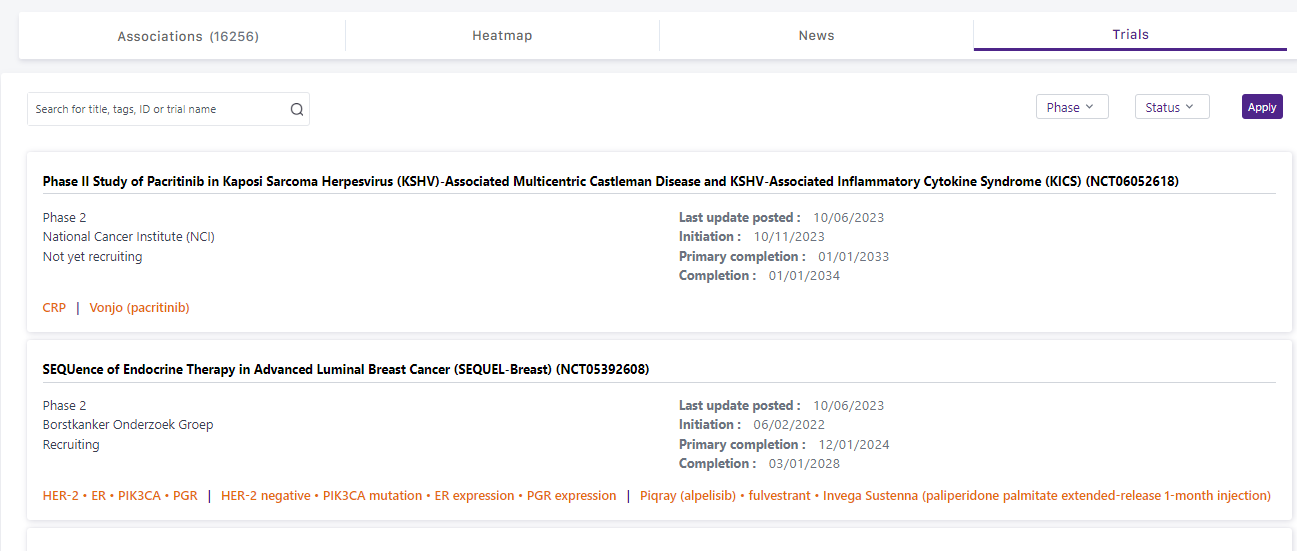Expand the Status filter dropdown
The height and width of the screenshot is (551, 1297).
pos(1171,107)
